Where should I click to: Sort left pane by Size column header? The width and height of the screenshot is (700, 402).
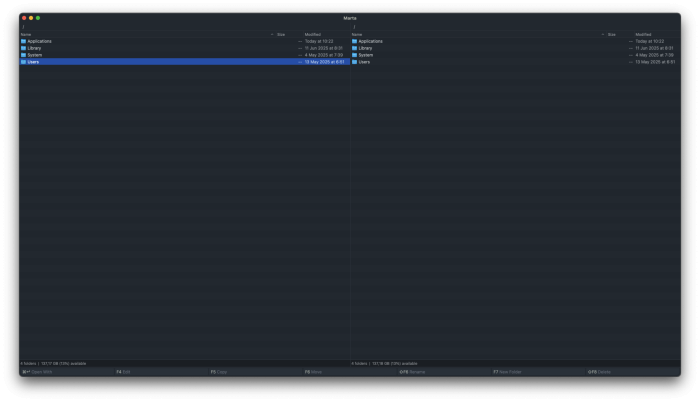pyautogui.click(x=281, y=34)
